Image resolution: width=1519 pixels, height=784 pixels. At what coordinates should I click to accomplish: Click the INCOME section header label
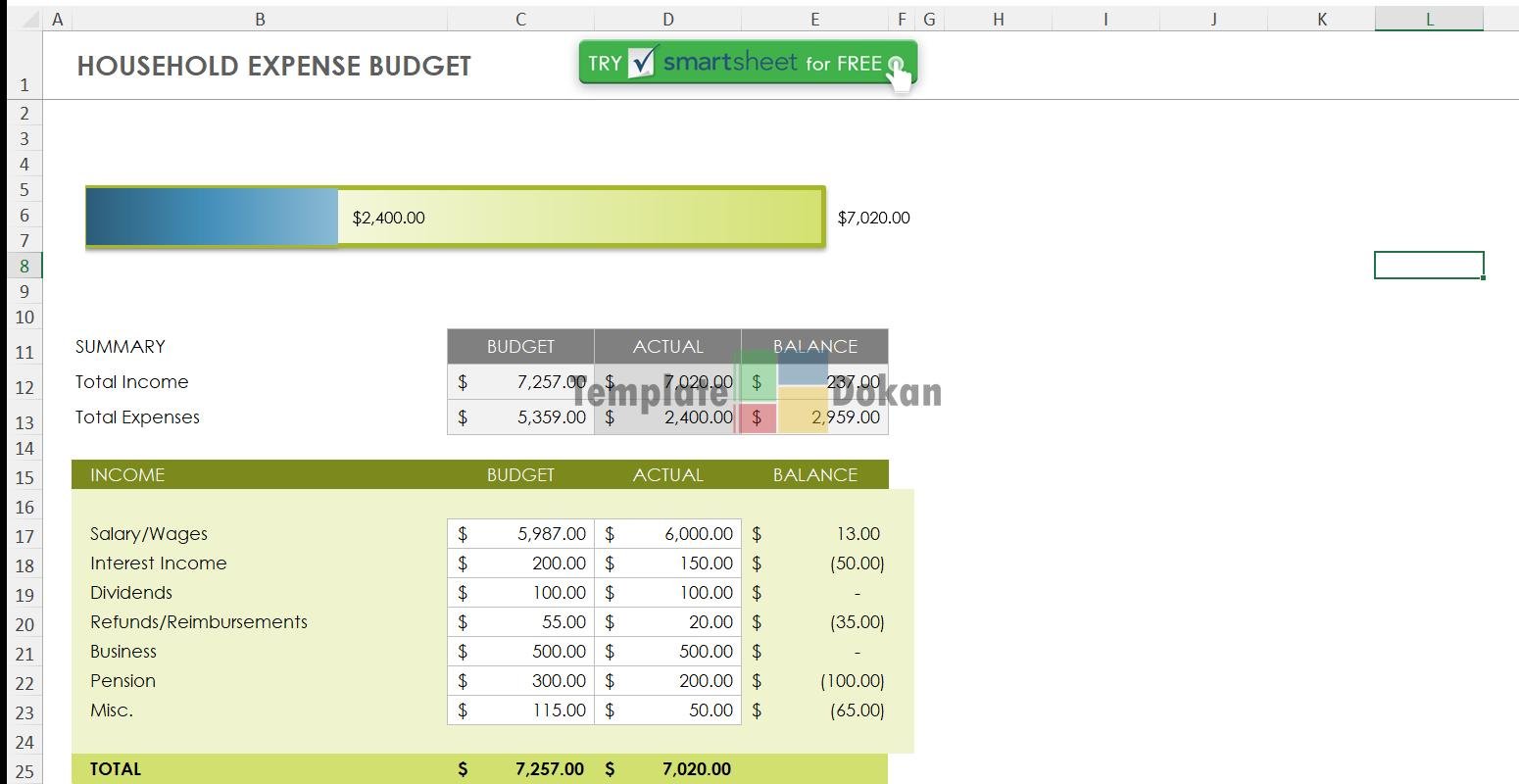[127, 475]
